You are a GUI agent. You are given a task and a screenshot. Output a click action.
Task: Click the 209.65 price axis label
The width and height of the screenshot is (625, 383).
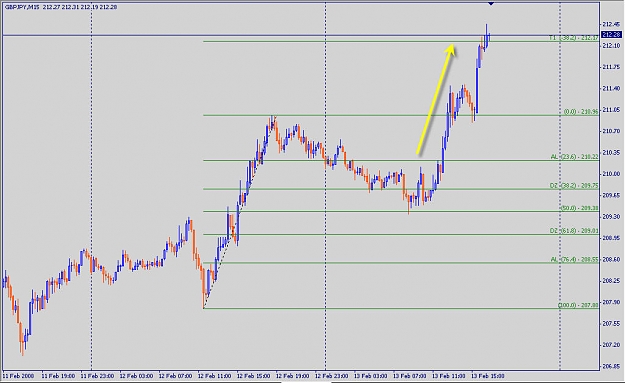(611, 195)
